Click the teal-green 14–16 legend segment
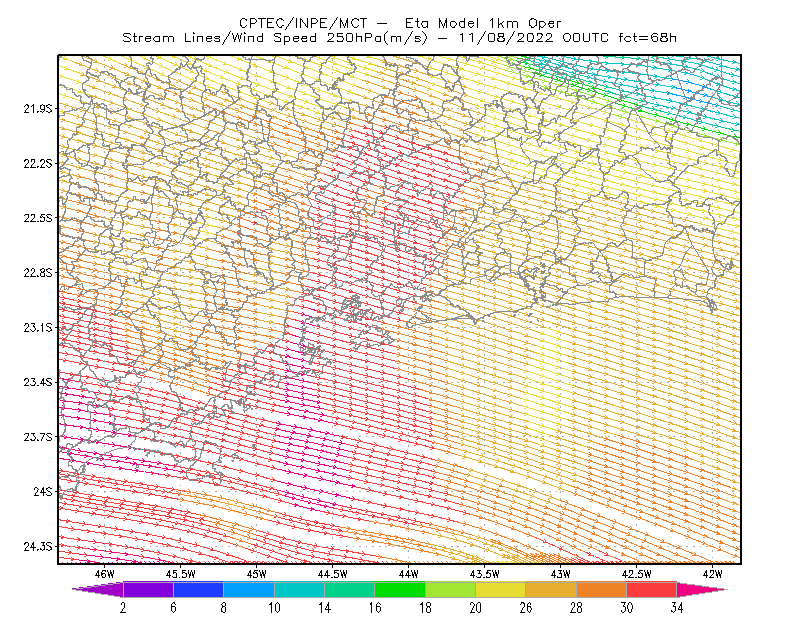The width and height of the screenshot is (800, 618). click(x=349, y=589)
